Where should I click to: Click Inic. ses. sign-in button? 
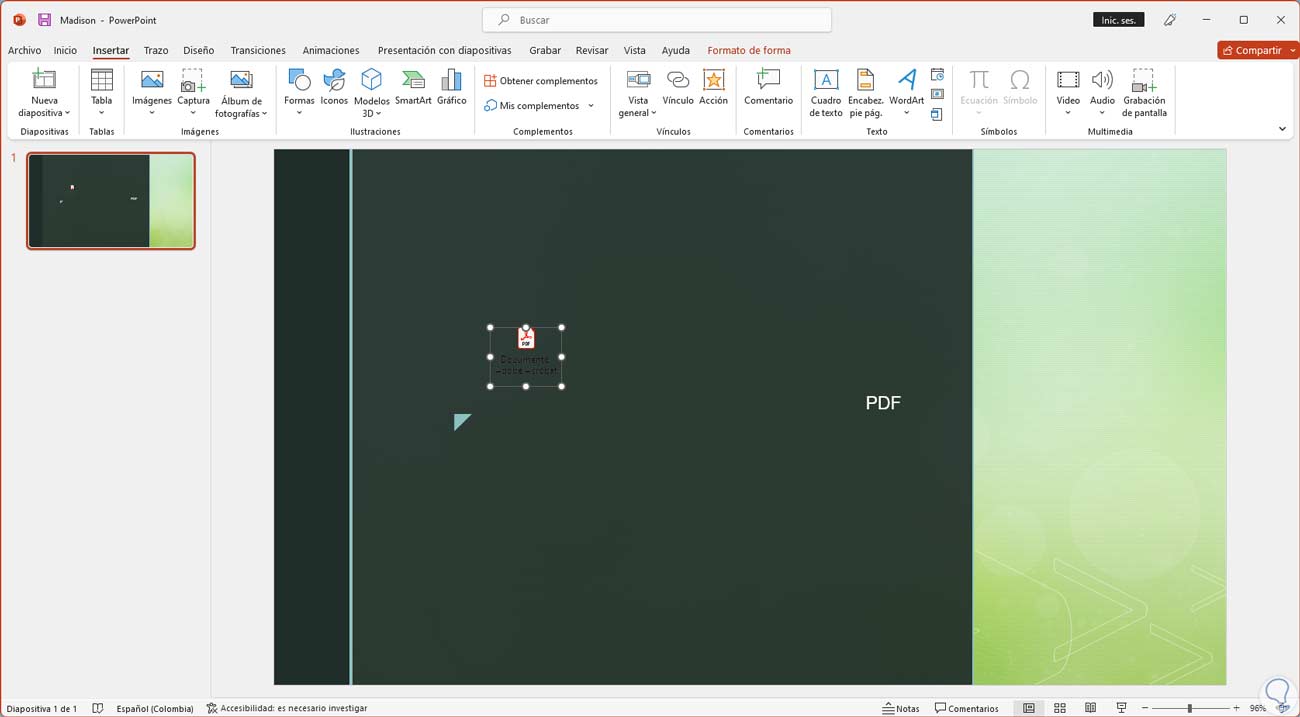click(1119, 20)
